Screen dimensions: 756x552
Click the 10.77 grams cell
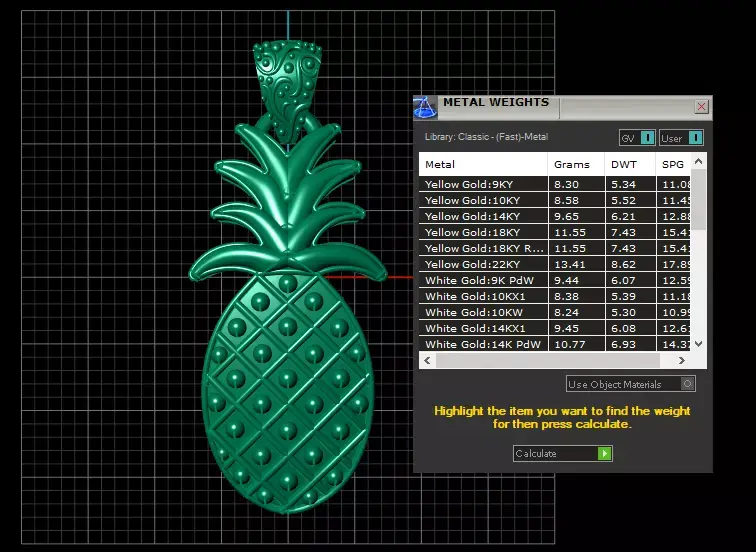pos(576,344)
